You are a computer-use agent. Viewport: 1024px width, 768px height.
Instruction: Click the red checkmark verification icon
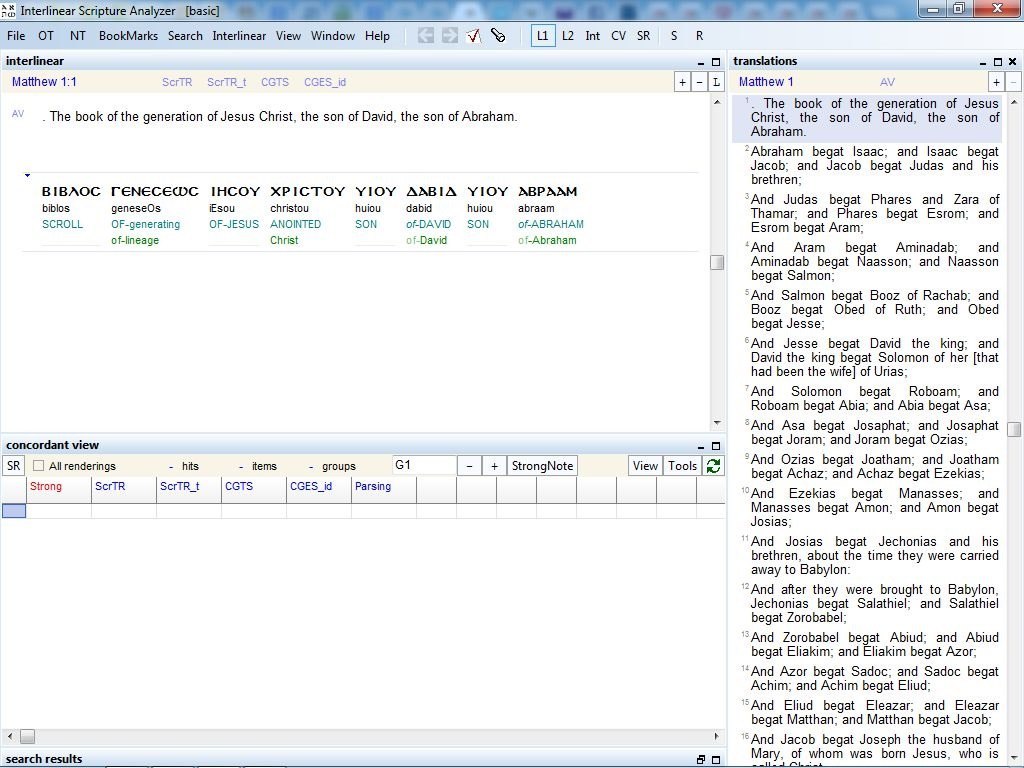coord(473,35)
